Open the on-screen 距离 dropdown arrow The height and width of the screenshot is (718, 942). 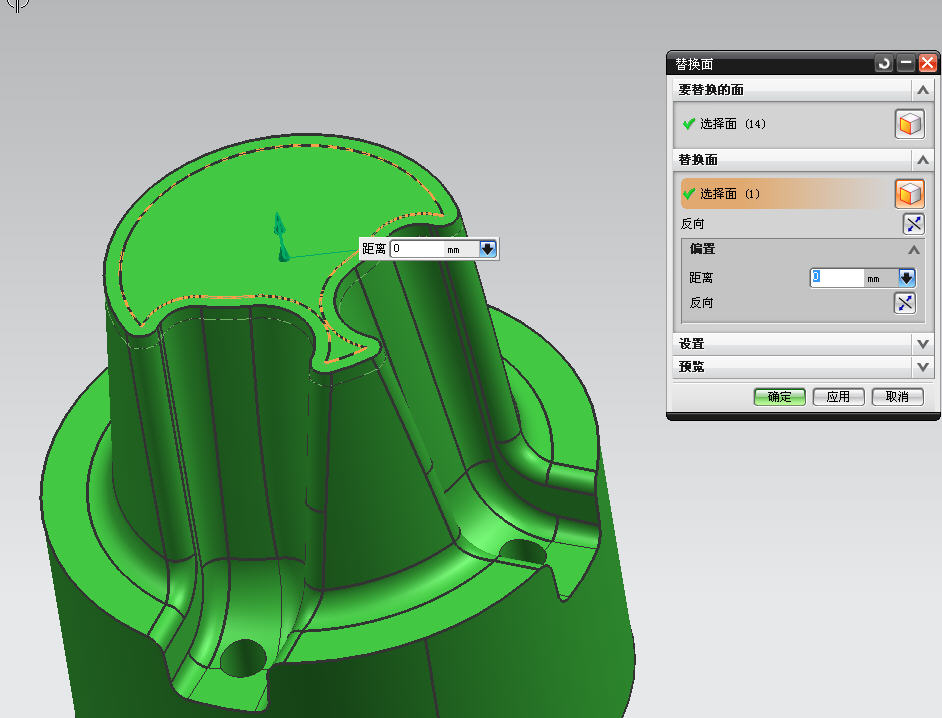pos(487,249)
